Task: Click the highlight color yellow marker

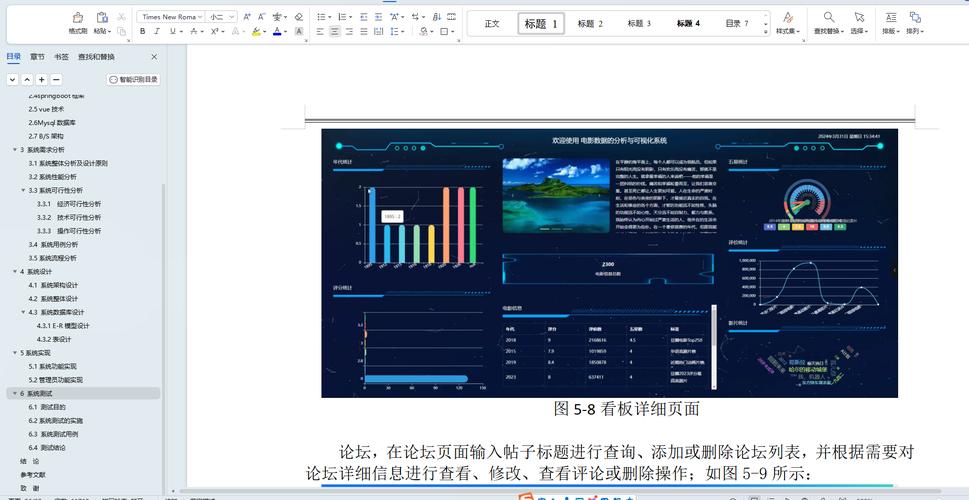Action: click(256, 31)
